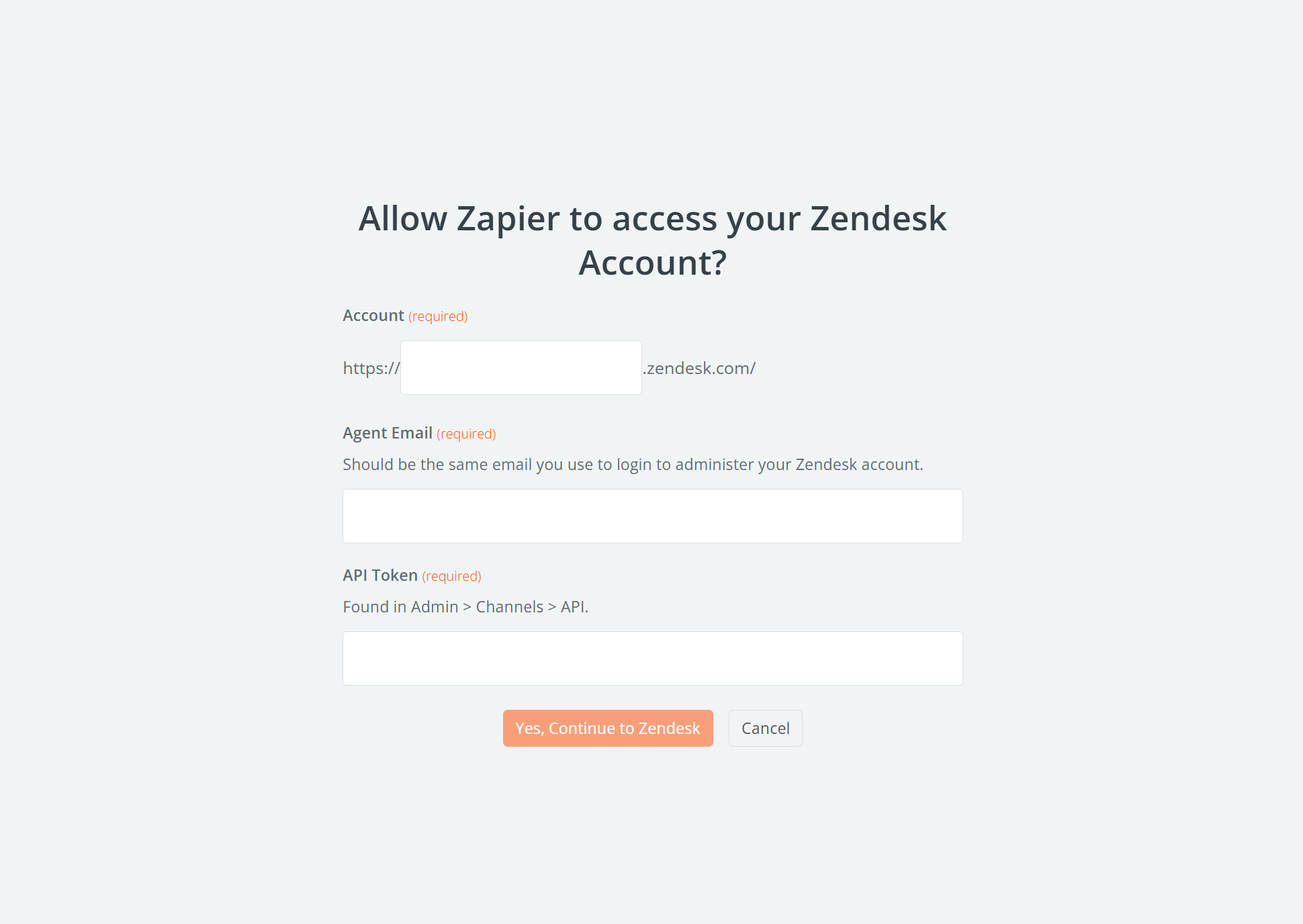
Task: Click the required marker beside Agent Email
Action: pos(466,434)
